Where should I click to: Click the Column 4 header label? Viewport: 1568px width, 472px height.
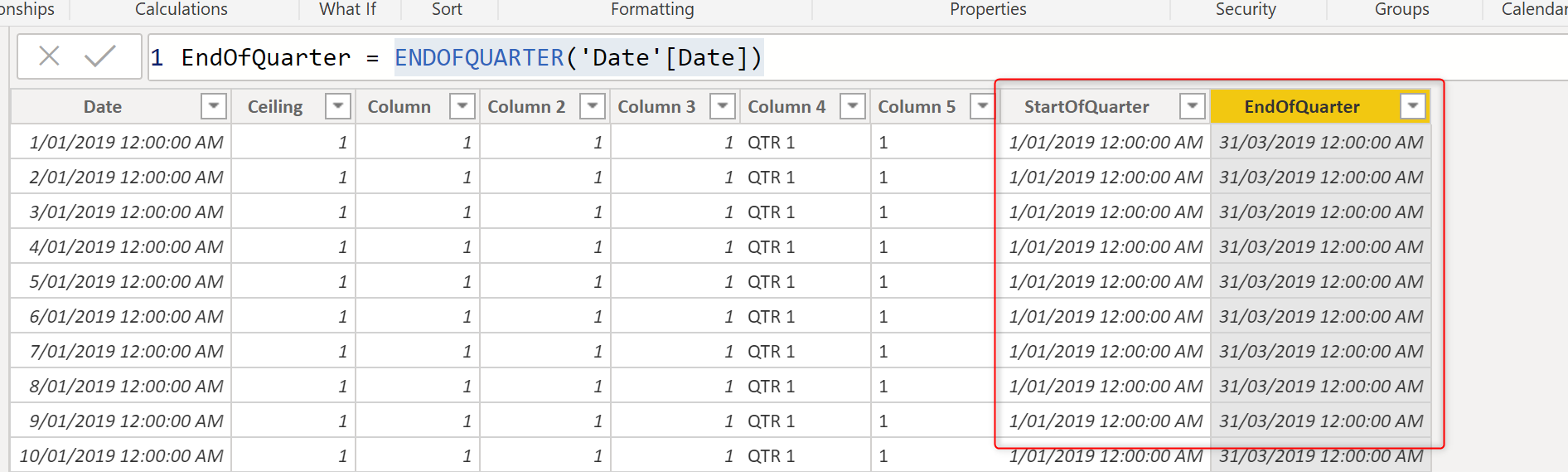(786, 107)
